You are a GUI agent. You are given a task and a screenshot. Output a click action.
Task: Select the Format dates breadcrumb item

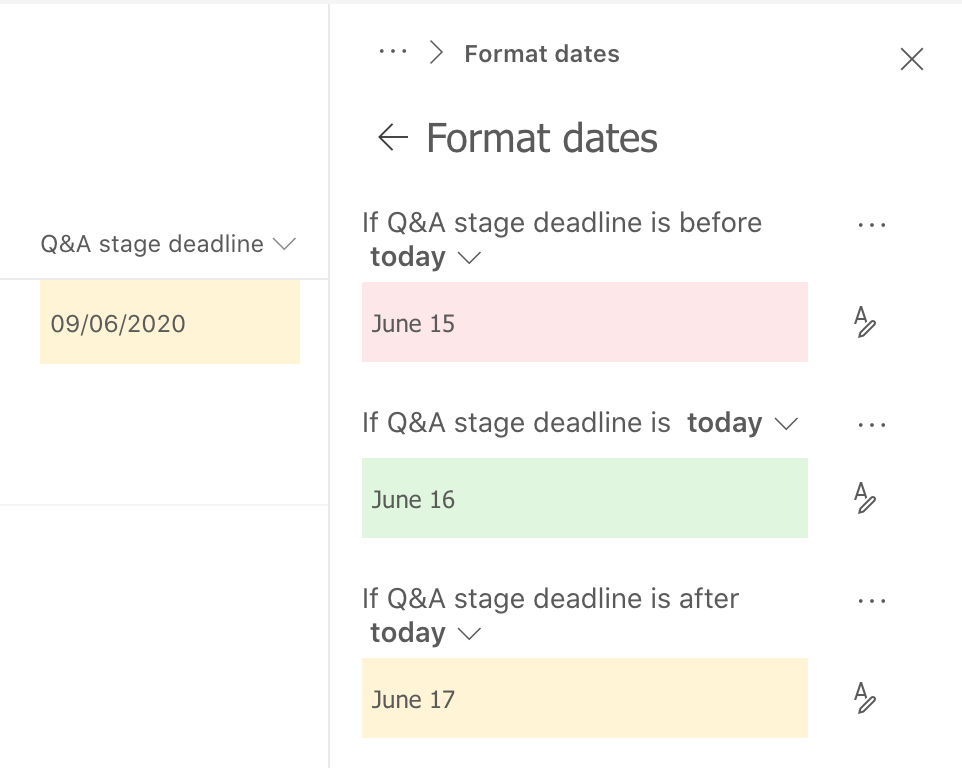[x=542, y=54]
